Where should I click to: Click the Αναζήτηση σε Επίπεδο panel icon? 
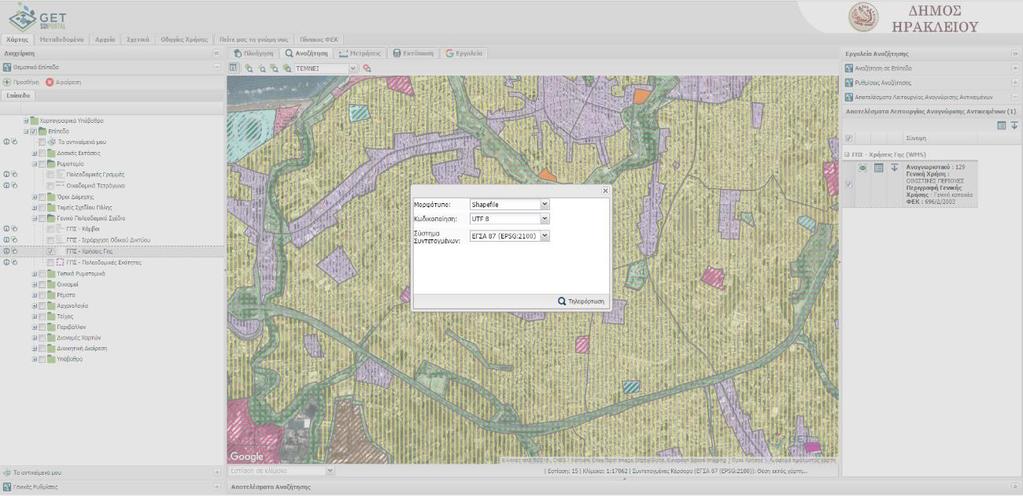849,68
